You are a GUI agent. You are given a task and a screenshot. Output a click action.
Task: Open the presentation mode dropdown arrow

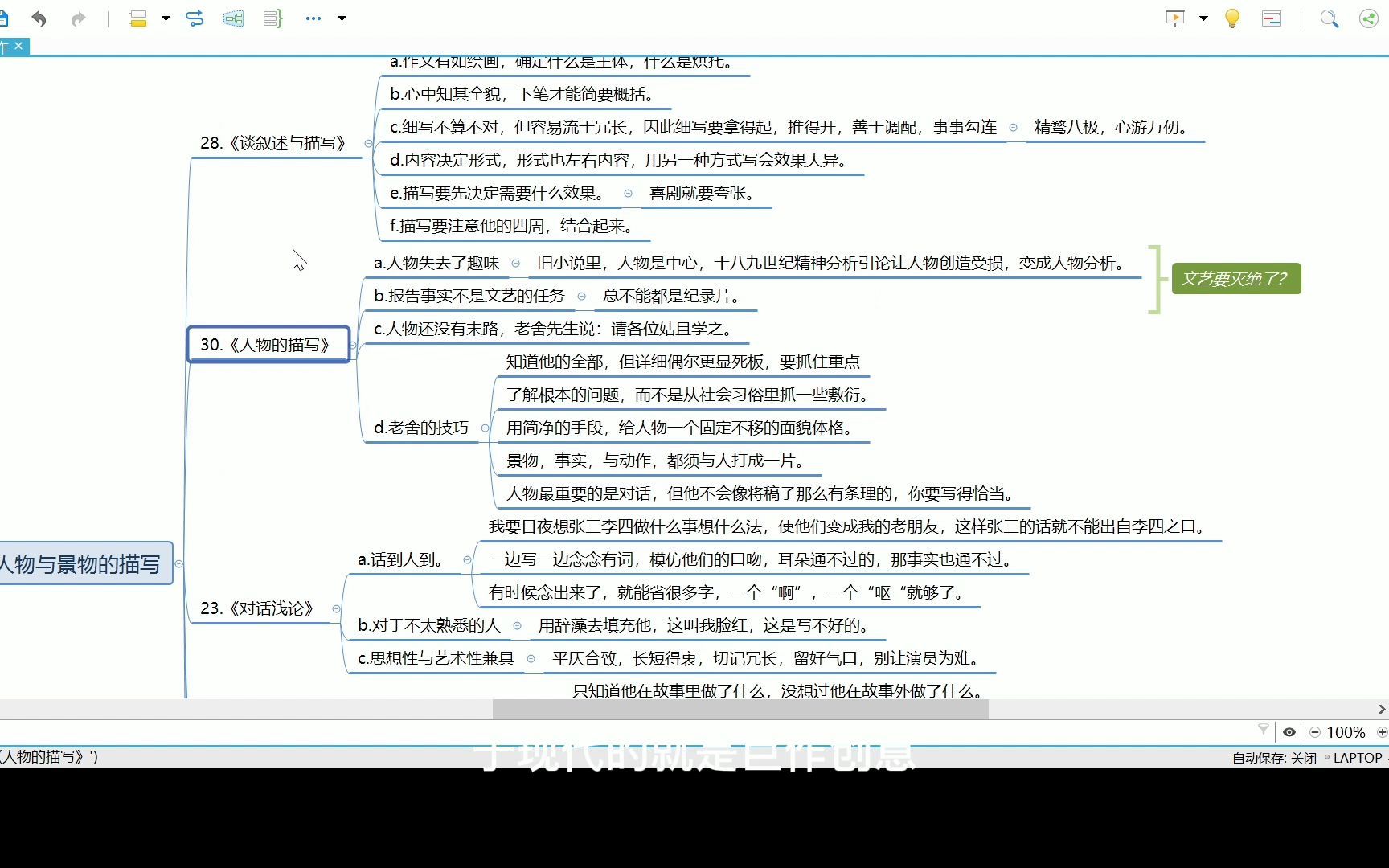click(1203, 18)
